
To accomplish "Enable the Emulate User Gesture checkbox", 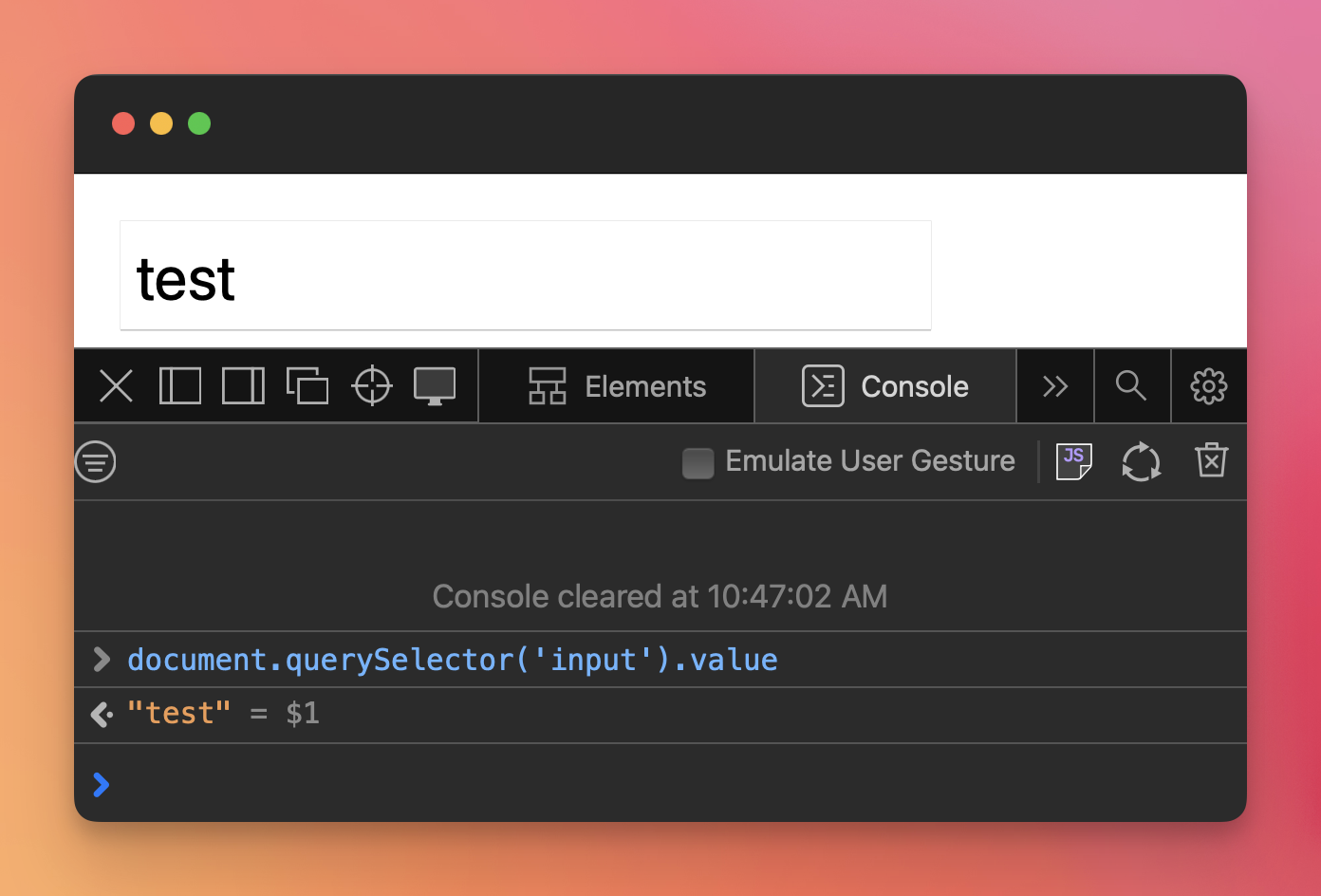I will click(x=698, y=463).
